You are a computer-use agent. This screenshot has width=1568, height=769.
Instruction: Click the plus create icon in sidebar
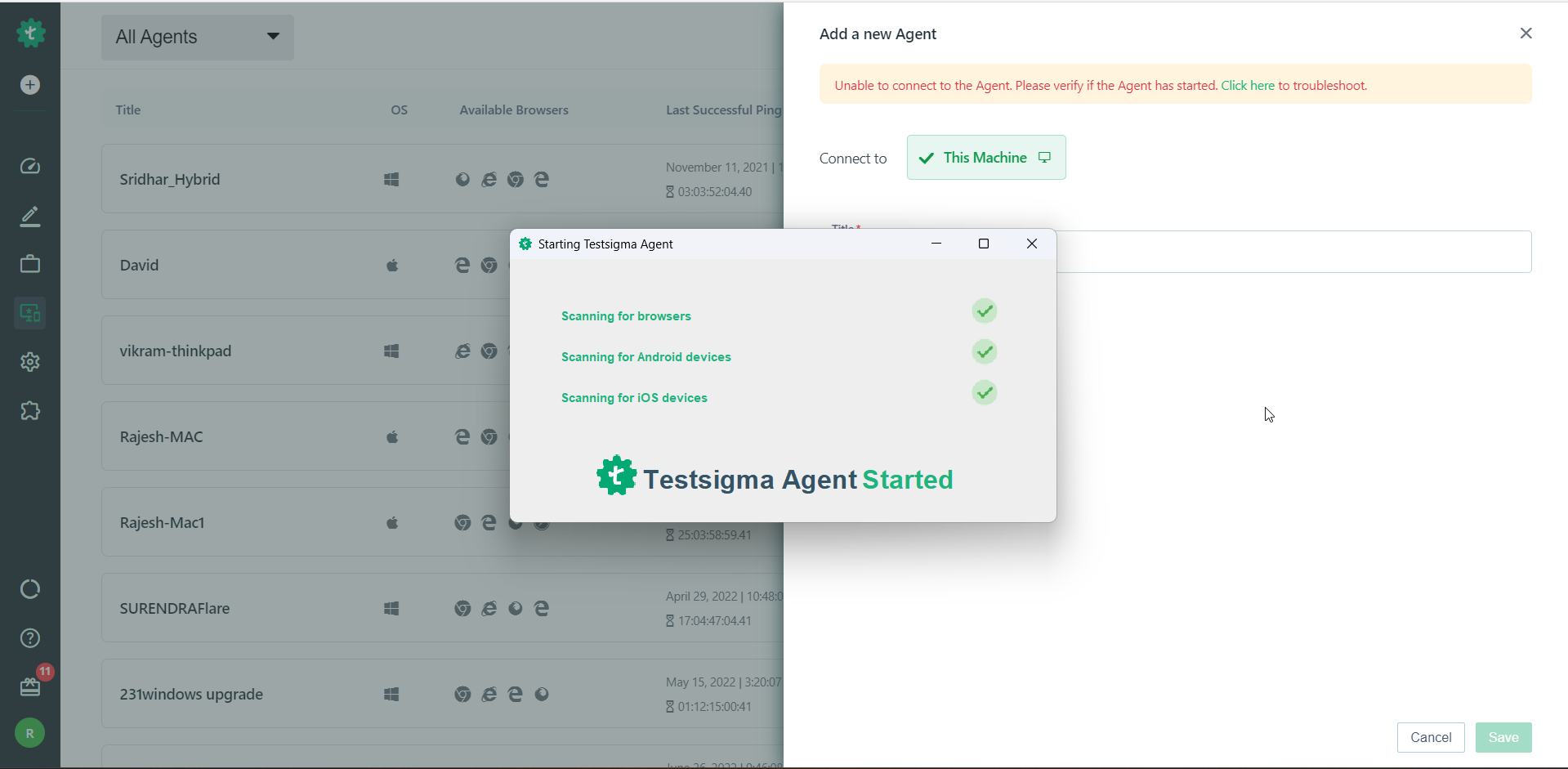pos(30,85)
